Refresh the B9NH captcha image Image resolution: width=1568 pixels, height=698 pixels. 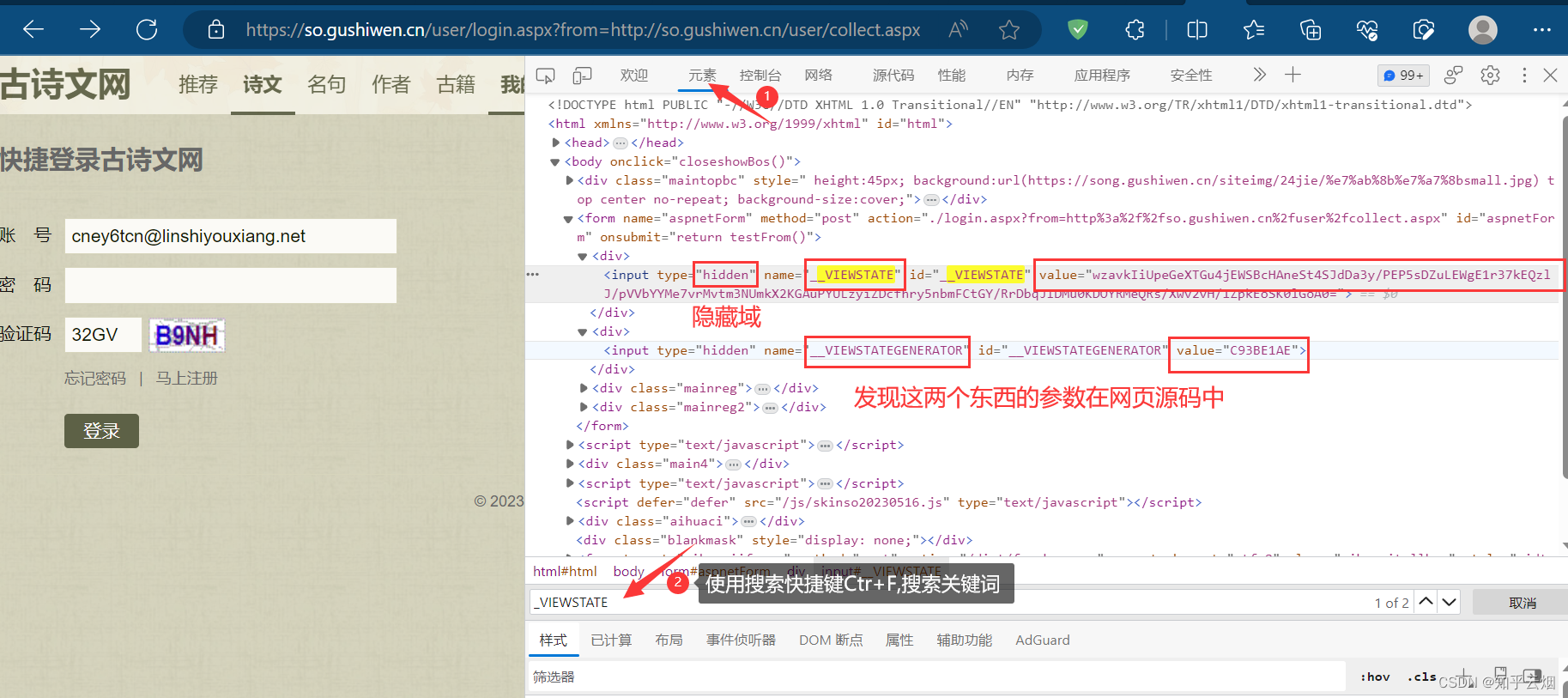(x=187, y=335)
